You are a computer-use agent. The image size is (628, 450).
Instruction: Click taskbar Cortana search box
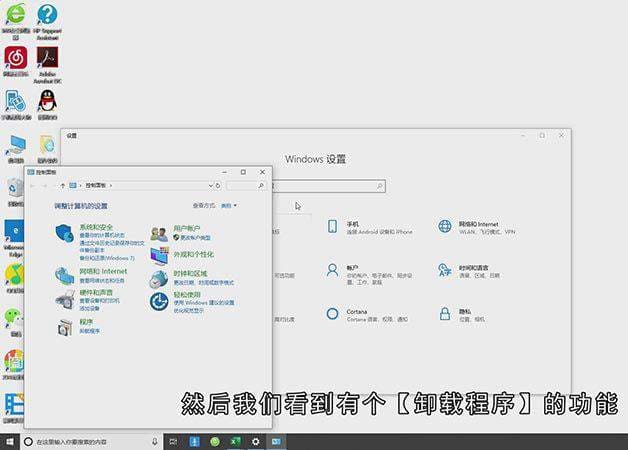(91, 442)
